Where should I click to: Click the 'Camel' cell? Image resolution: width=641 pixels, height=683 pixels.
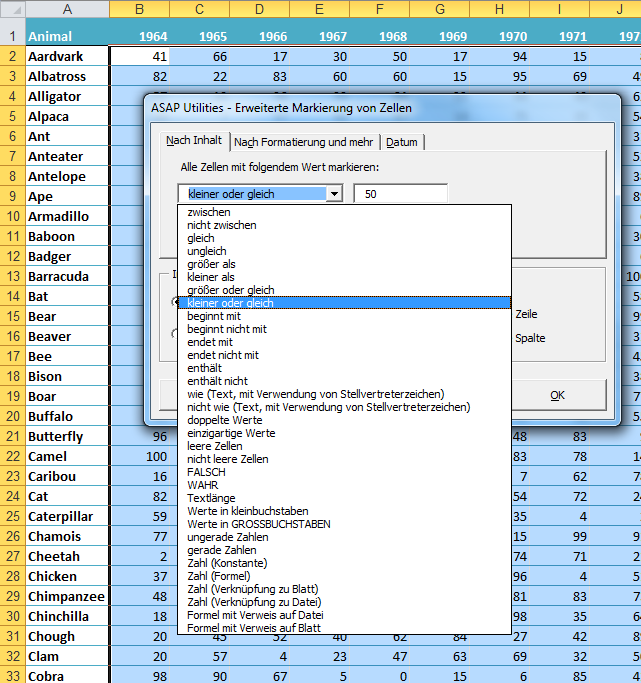click(x=67, y=456)
